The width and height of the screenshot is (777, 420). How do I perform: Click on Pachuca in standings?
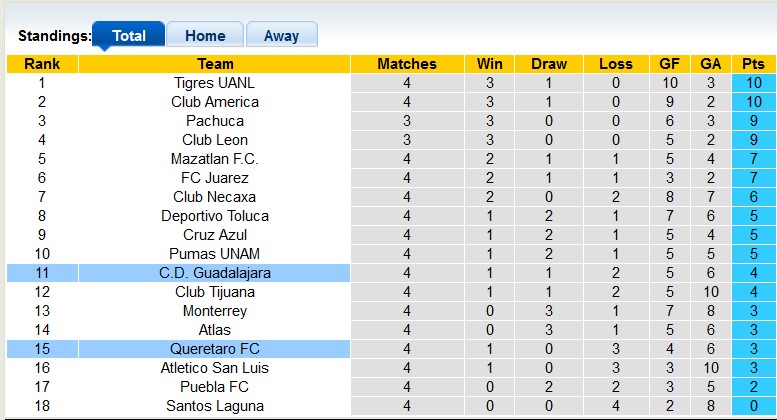coord(215,121)
